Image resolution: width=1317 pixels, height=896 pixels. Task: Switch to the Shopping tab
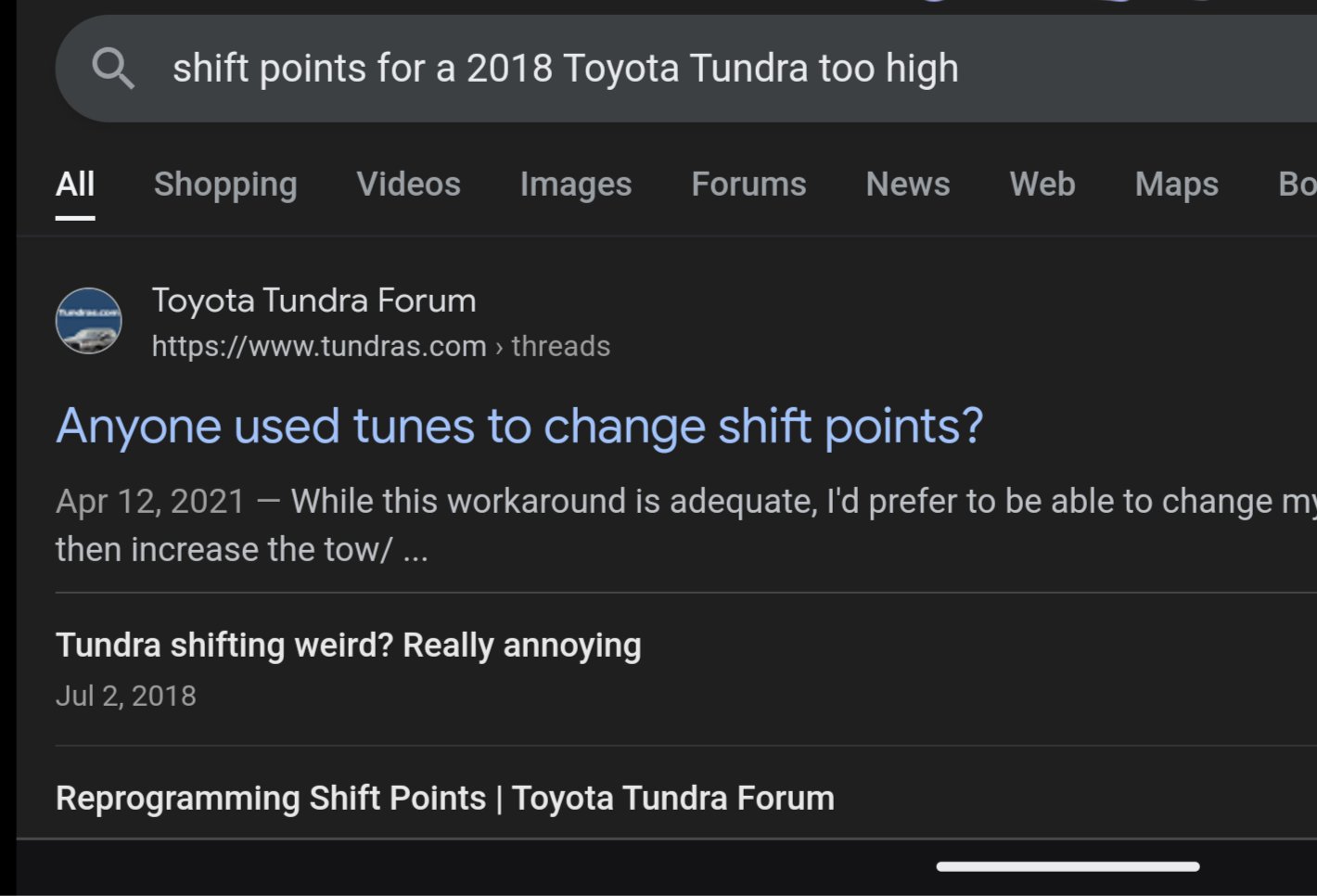(225, 184)
